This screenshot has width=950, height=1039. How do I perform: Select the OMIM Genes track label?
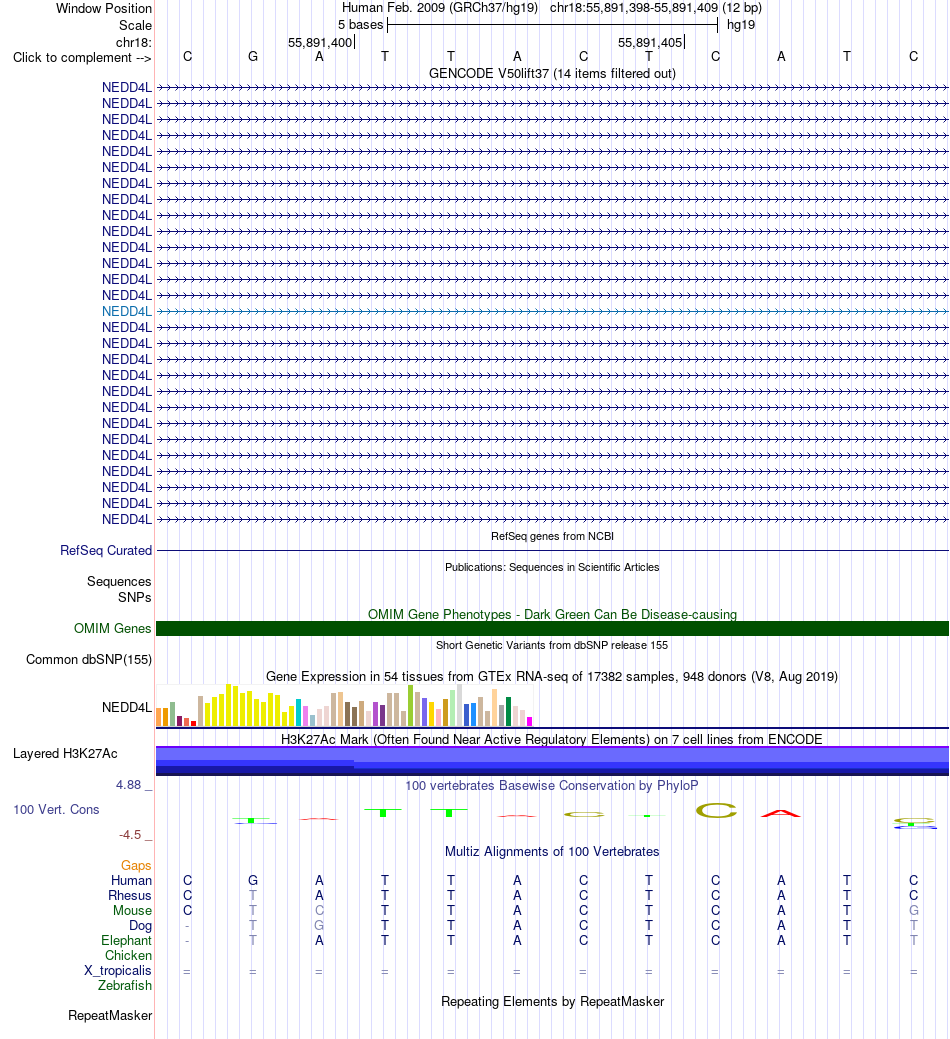113,628
